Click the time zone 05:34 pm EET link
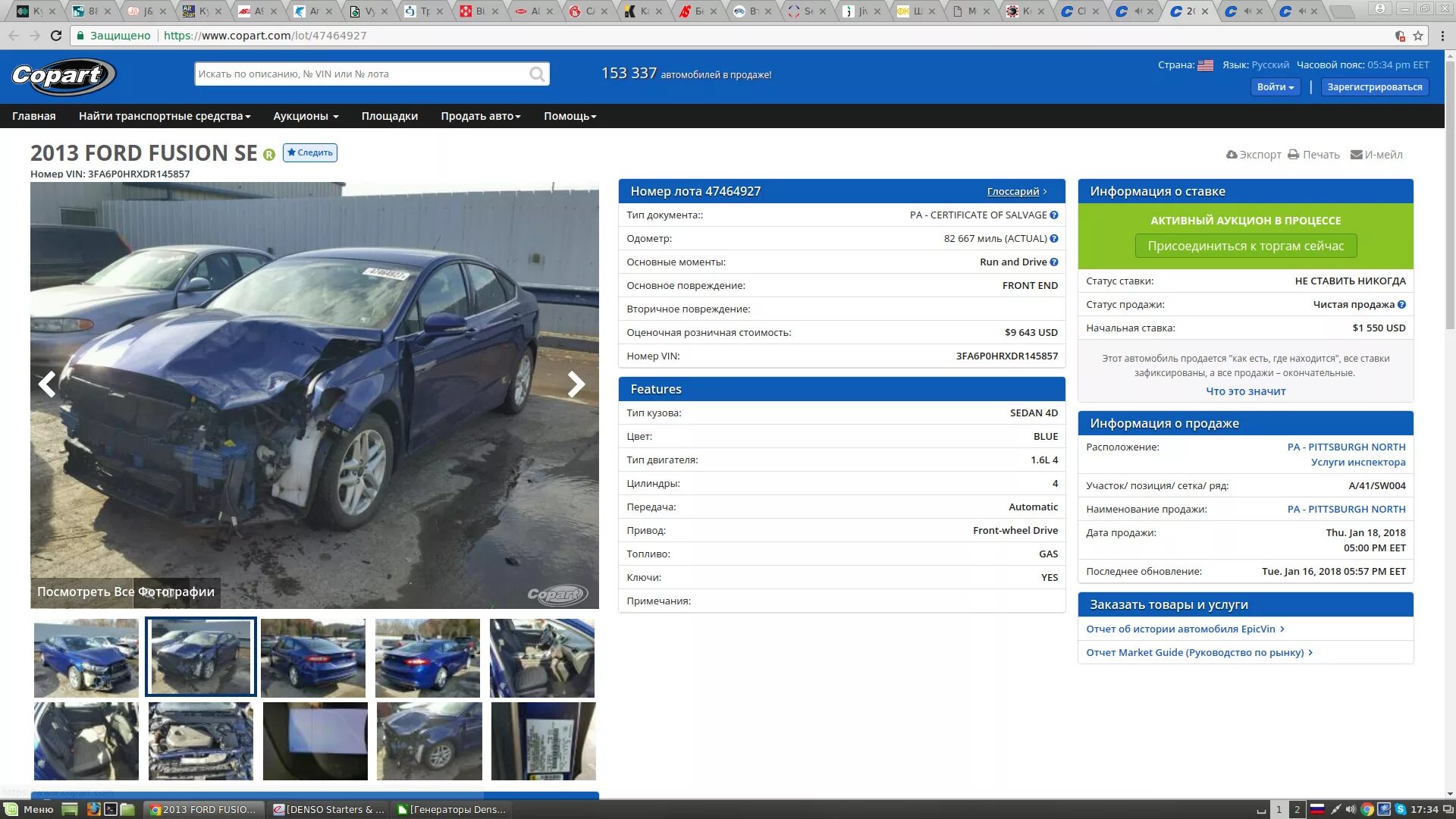The width and height of the screenshot is (1456, 819). pos(1398,65)
